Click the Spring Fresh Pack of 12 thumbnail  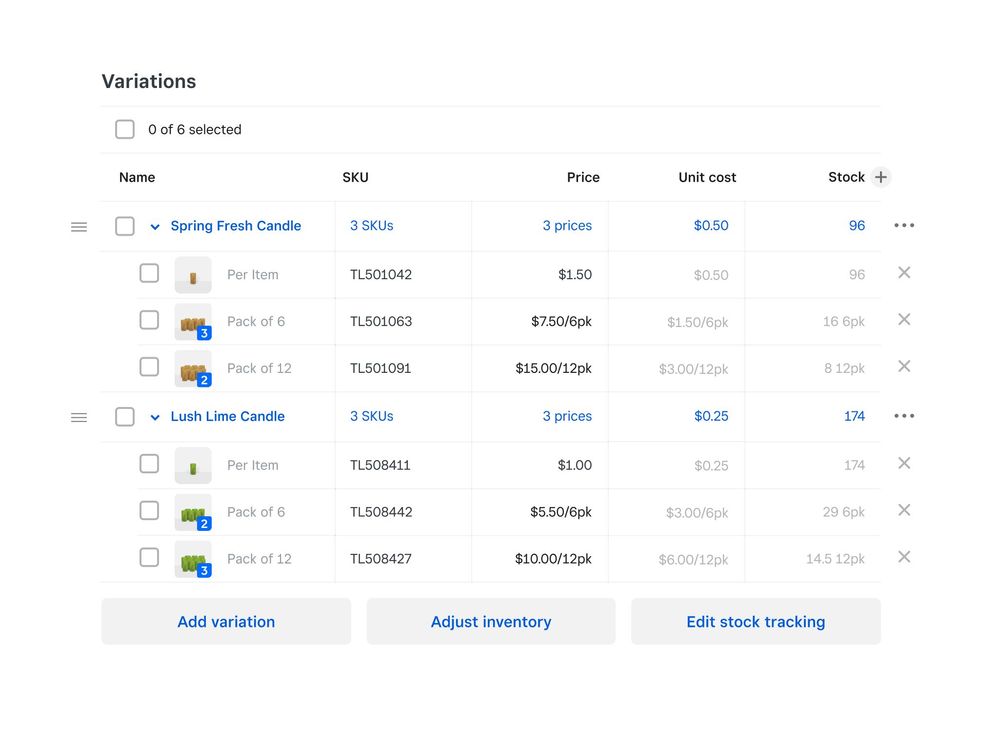pyautogui.click(x=193, y=369)
